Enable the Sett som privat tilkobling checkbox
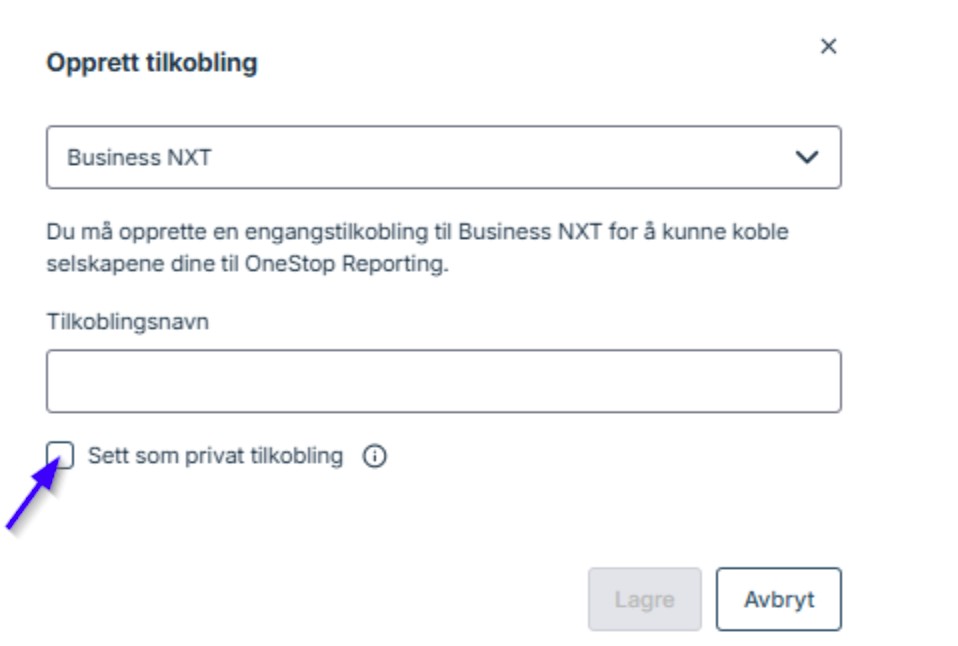 point(61,456)
